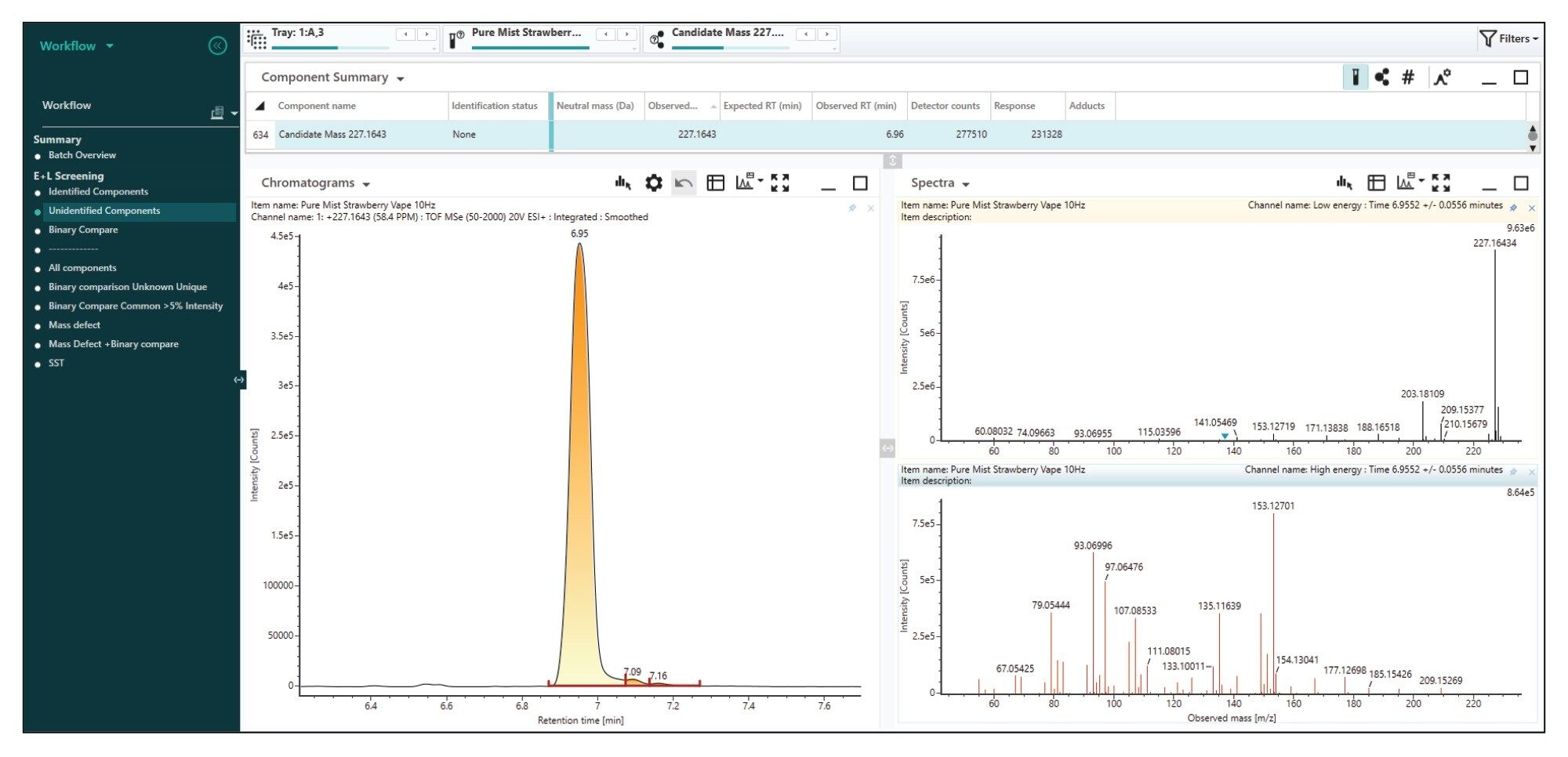
Task: Select Binary Compare Common >5% Intensity
Action: point(136,306)
